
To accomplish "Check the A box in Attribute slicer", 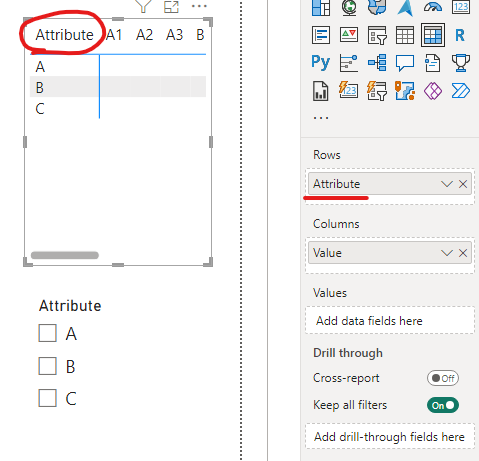I will [x=47, y=333].
